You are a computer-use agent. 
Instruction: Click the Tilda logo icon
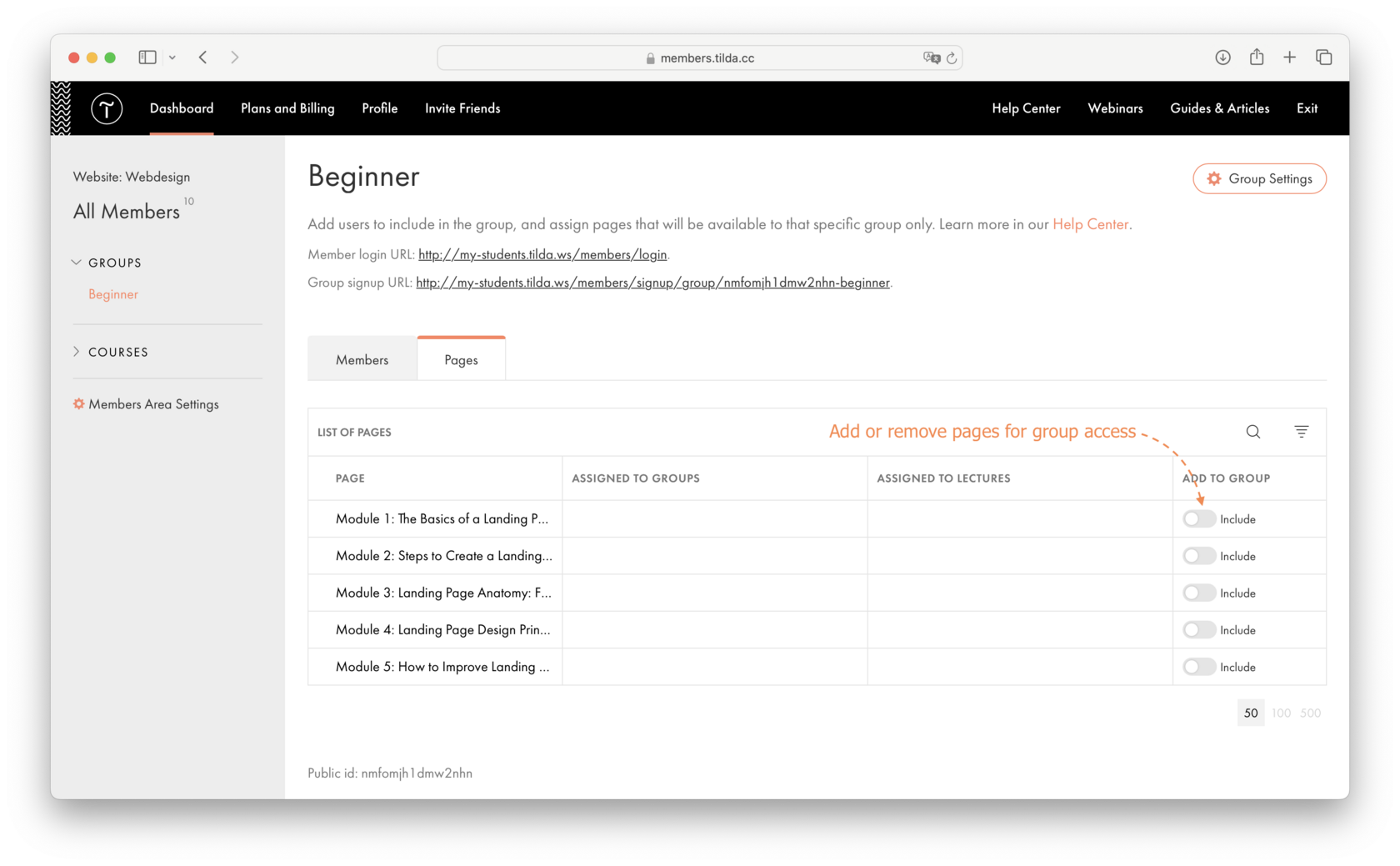pos(107,108)
